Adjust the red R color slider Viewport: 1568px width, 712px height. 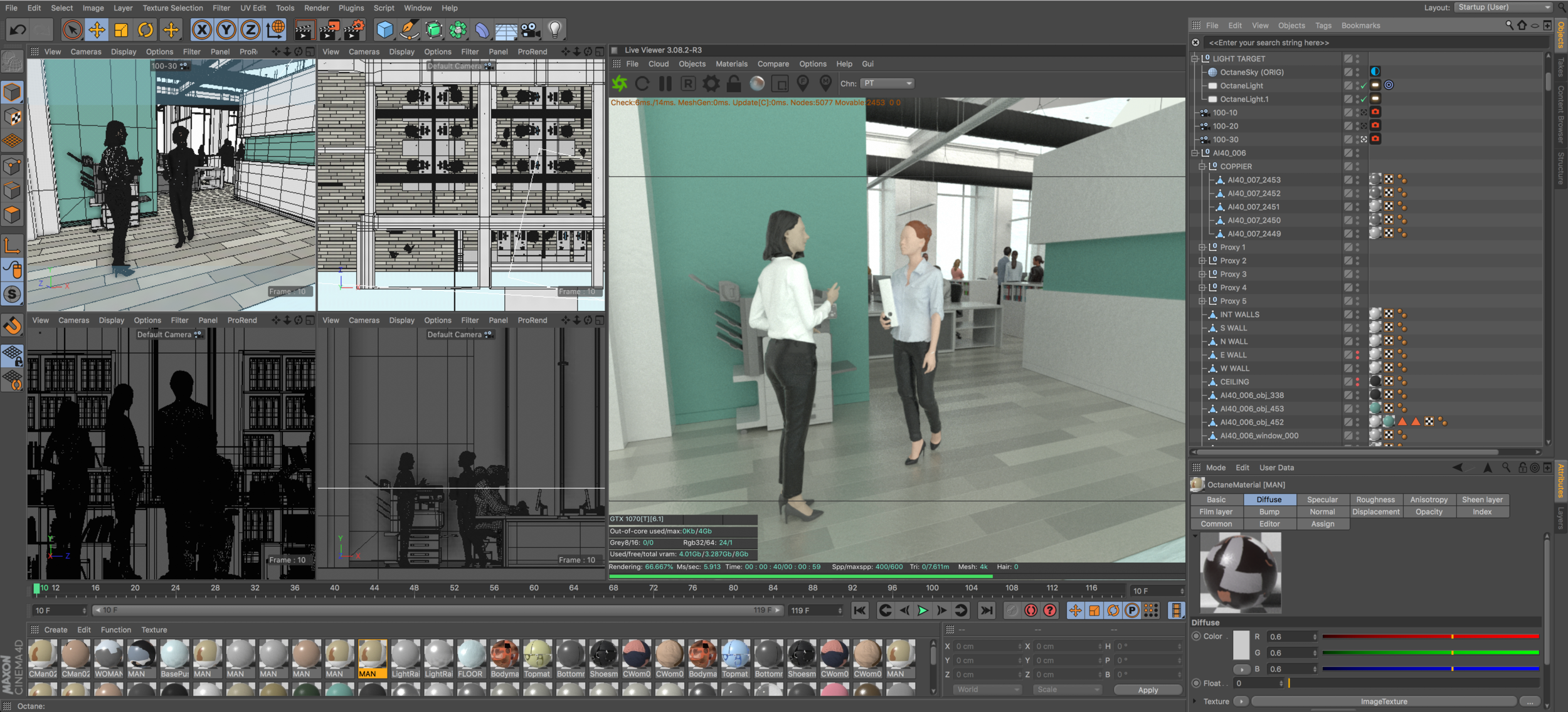(x=1430, y=637)
